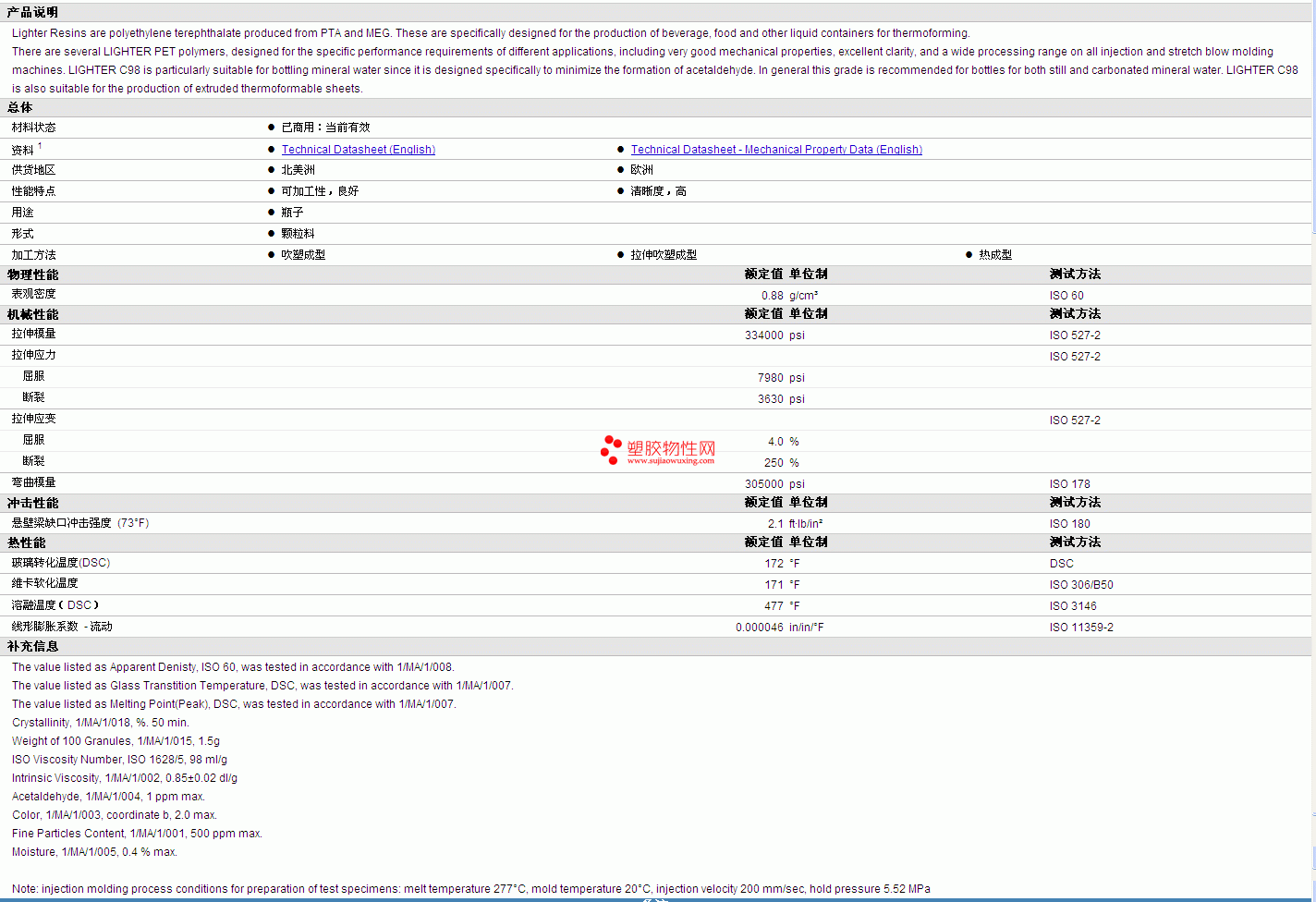This screenshot has width=1316, height=902.
Task: Click the 可加工性，良好 feature text
Action: (320, 191)
